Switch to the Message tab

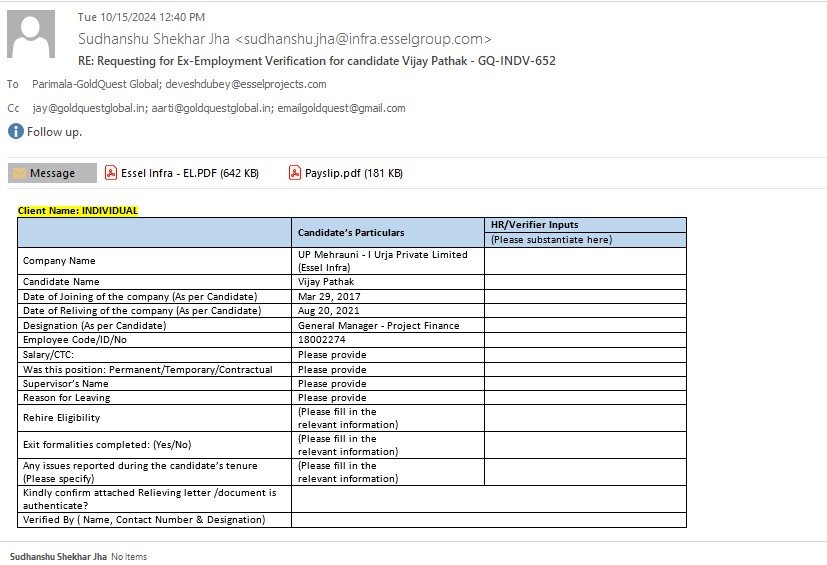point(52,173)
